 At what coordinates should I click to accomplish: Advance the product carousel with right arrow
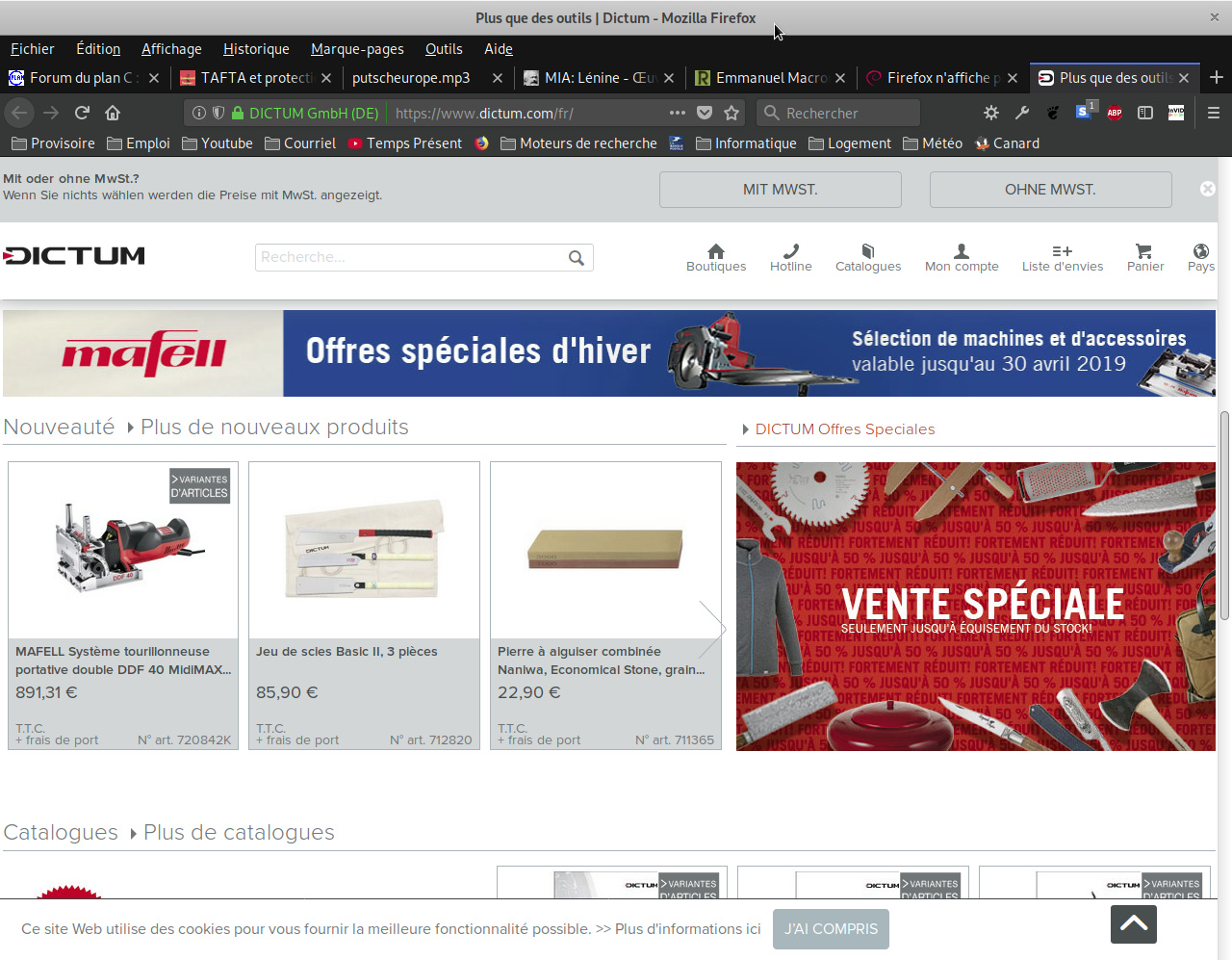(711, 629)
